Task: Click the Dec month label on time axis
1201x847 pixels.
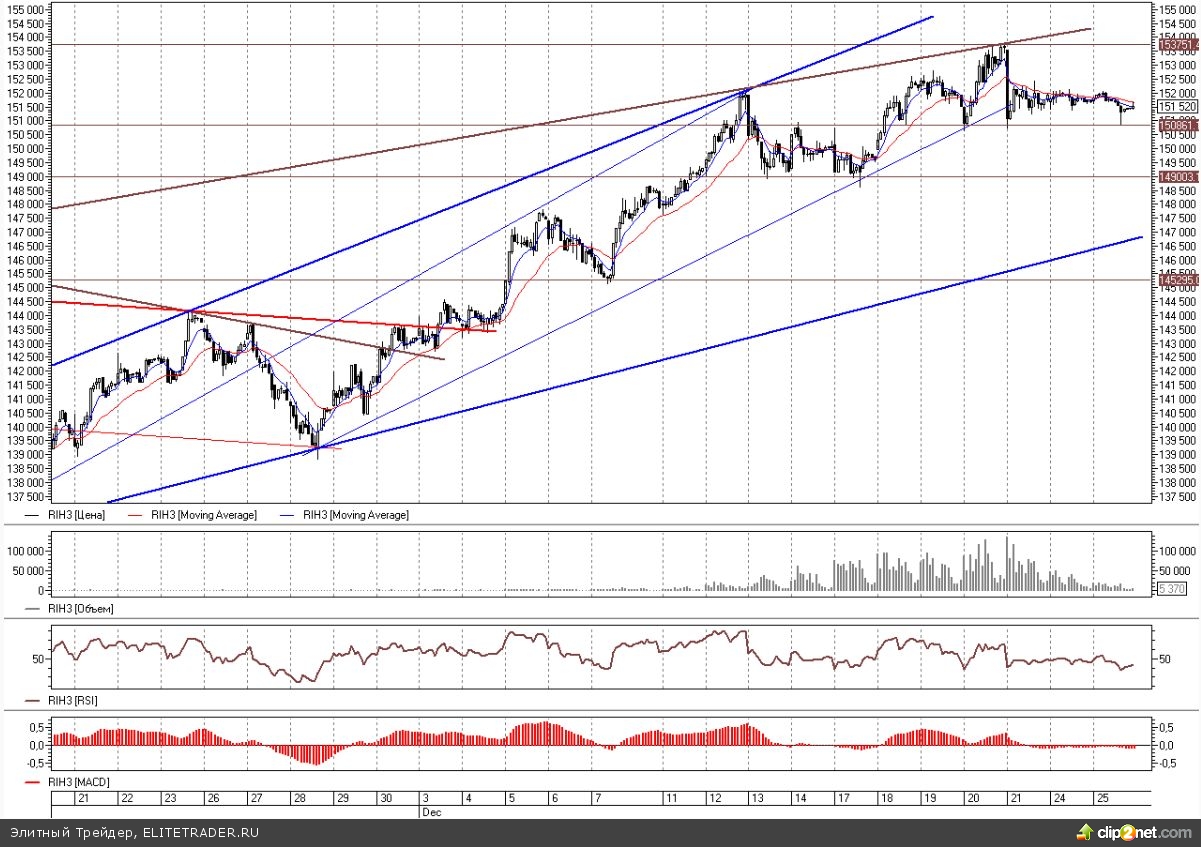Action: [x=432, y=812]
